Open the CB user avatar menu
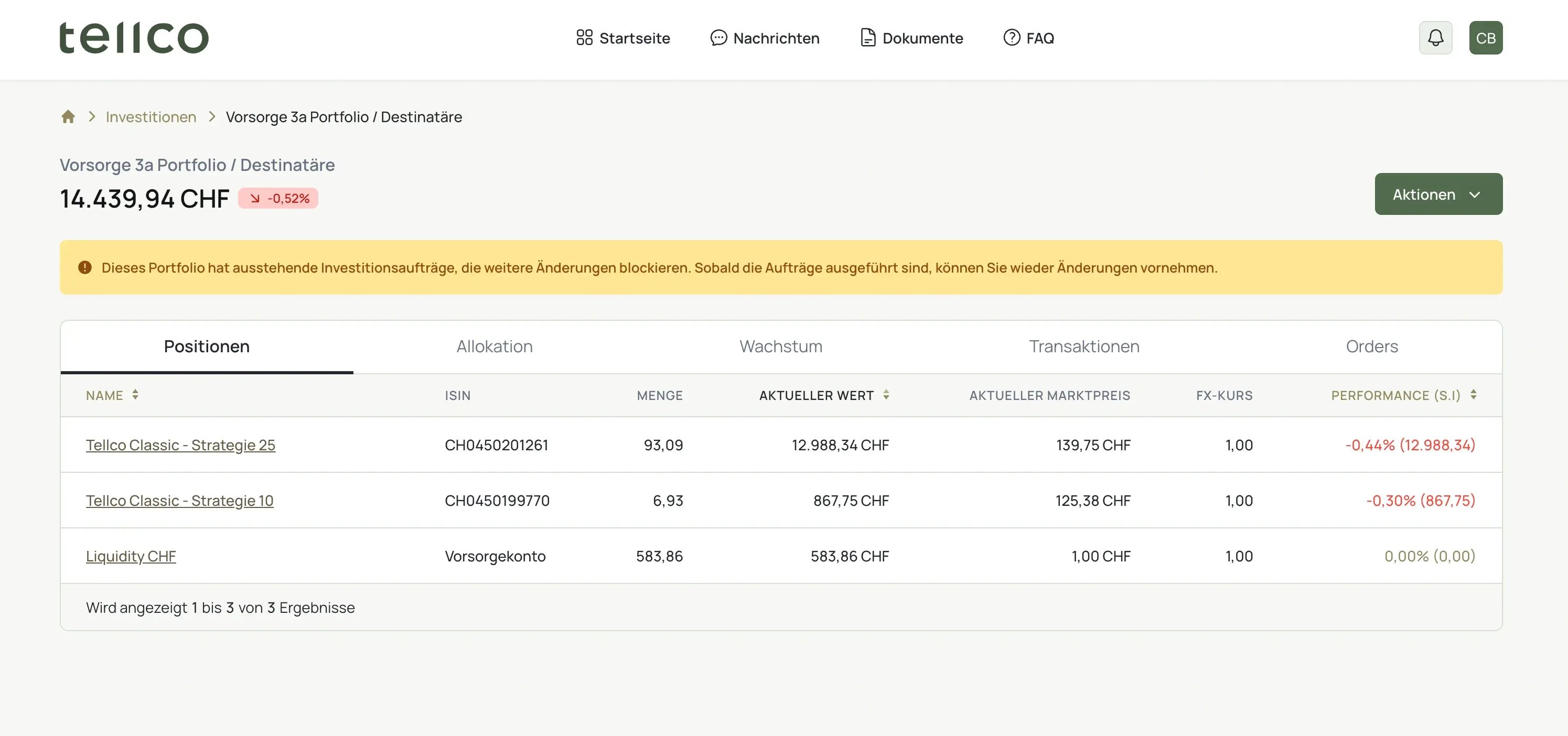The width and height of the screenshot is (1568, 736). tap(1485, 38)
